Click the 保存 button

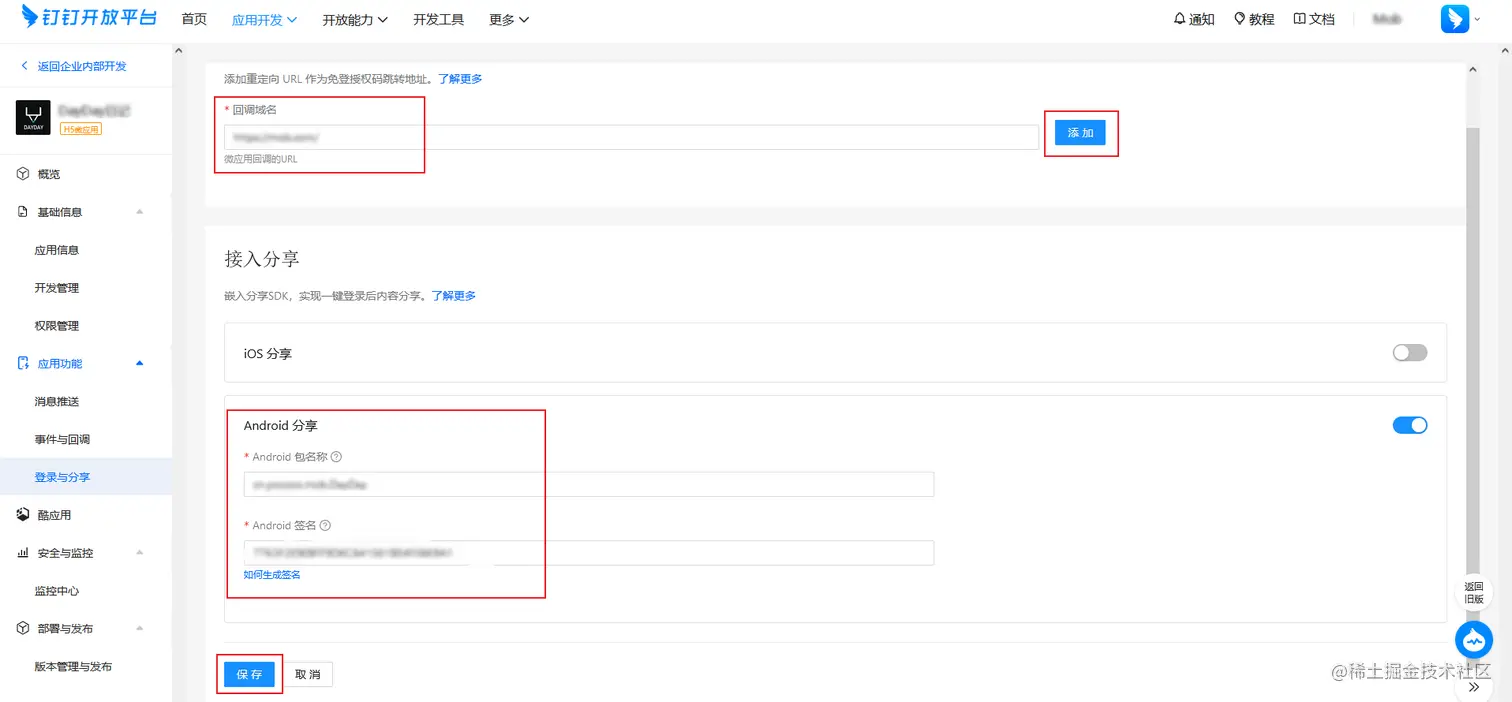tap(249, 674)
